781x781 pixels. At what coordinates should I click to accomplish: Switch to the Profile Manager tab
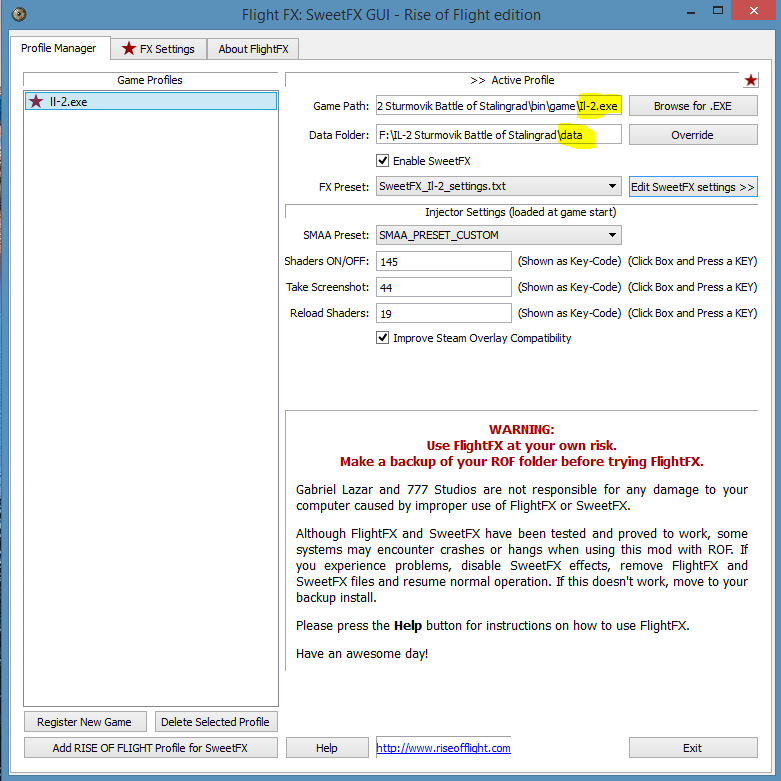[x=59, y=48]
